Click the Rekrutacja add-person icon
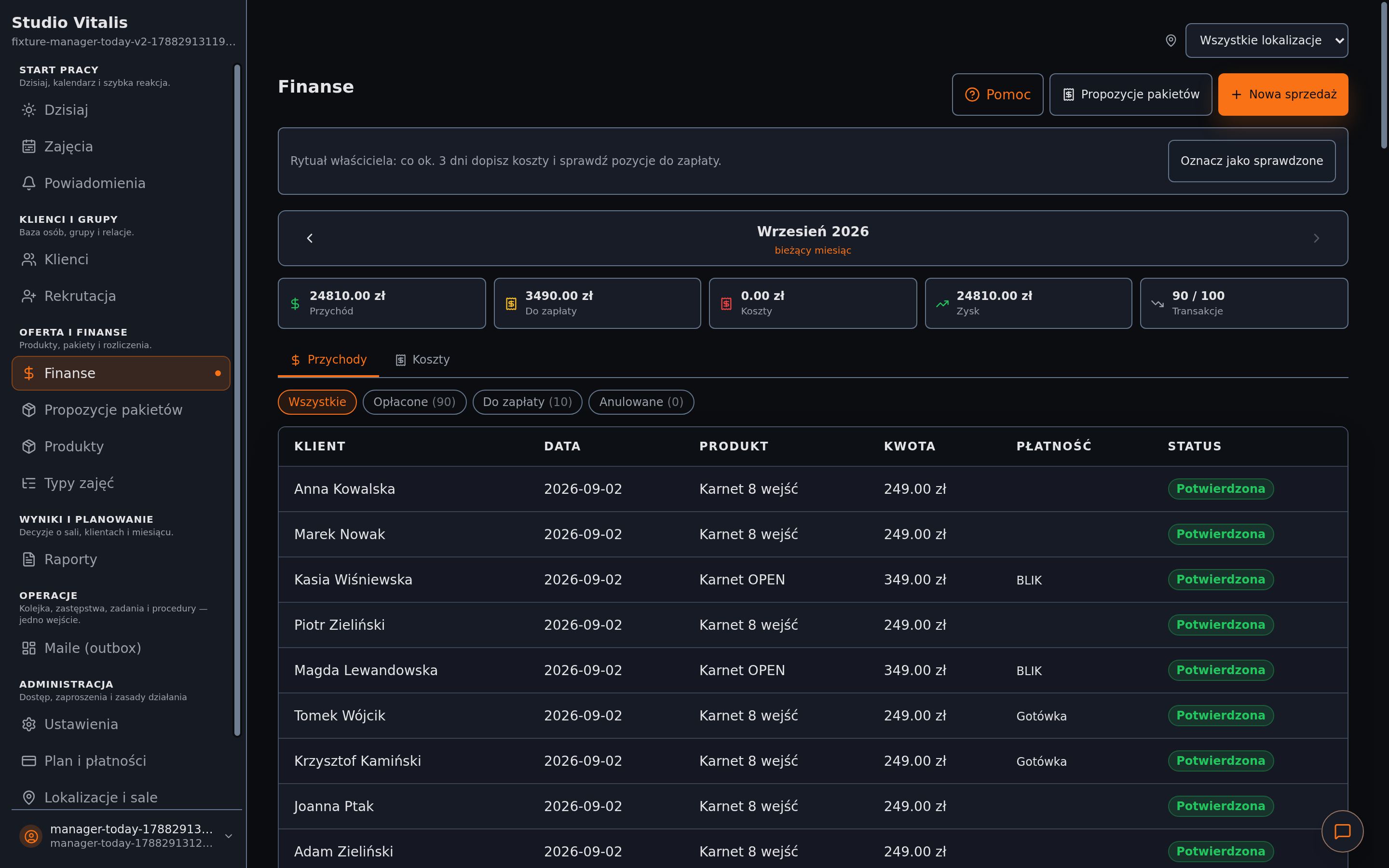This screenshot has height=868, width=1389. point(29,296)
